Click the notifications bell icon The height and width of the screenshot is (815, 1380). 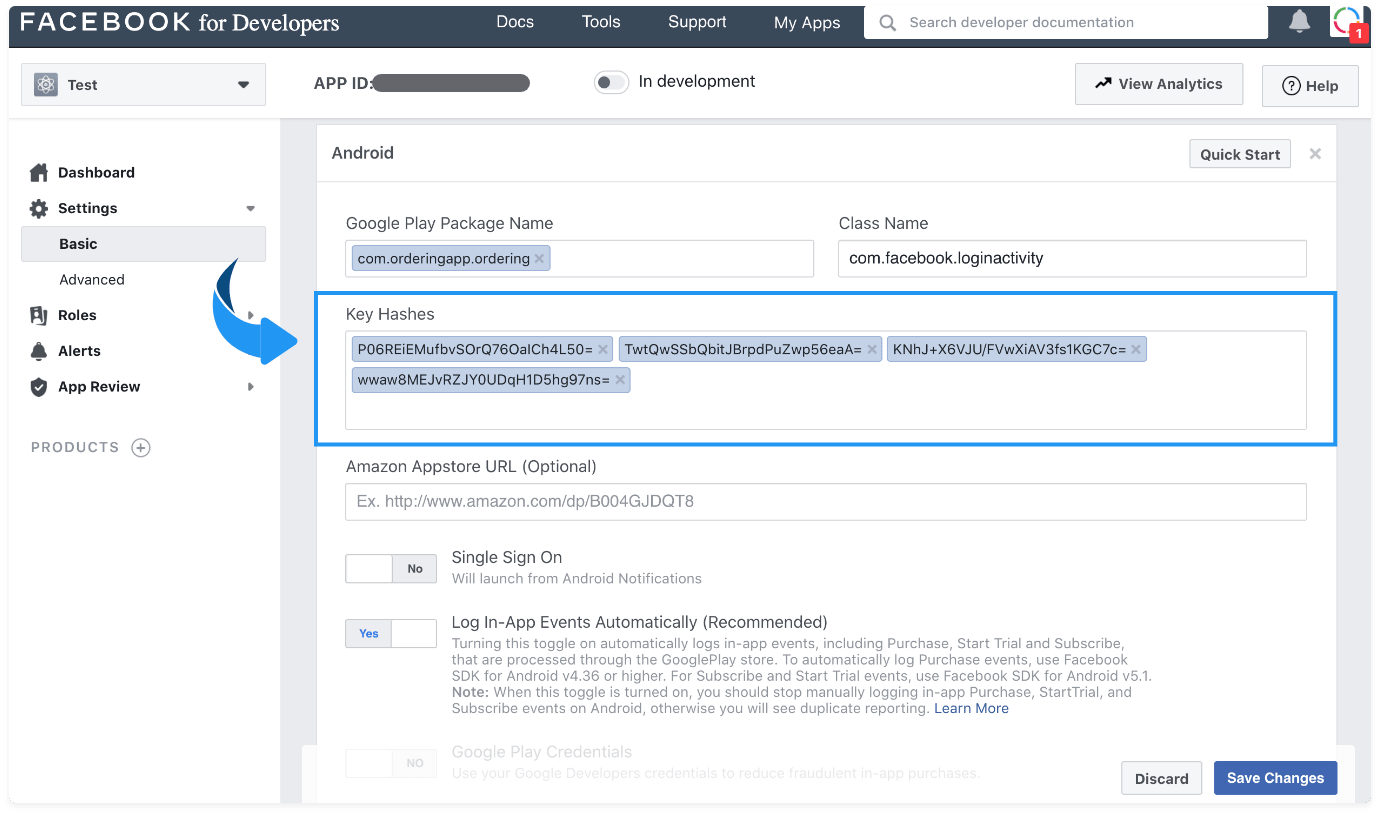(1299, 20)
